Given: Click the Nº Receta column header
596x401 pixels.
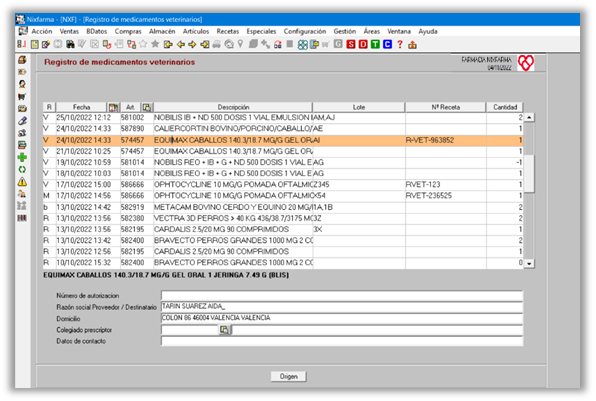Looking at the screenshot, I should [445, 107].
